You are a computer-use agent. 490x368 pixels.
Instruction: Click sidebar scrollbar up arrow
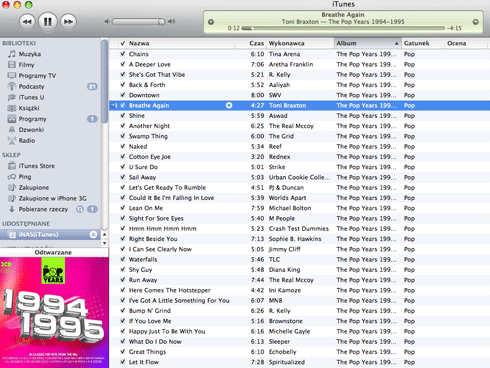click(104, 235)
